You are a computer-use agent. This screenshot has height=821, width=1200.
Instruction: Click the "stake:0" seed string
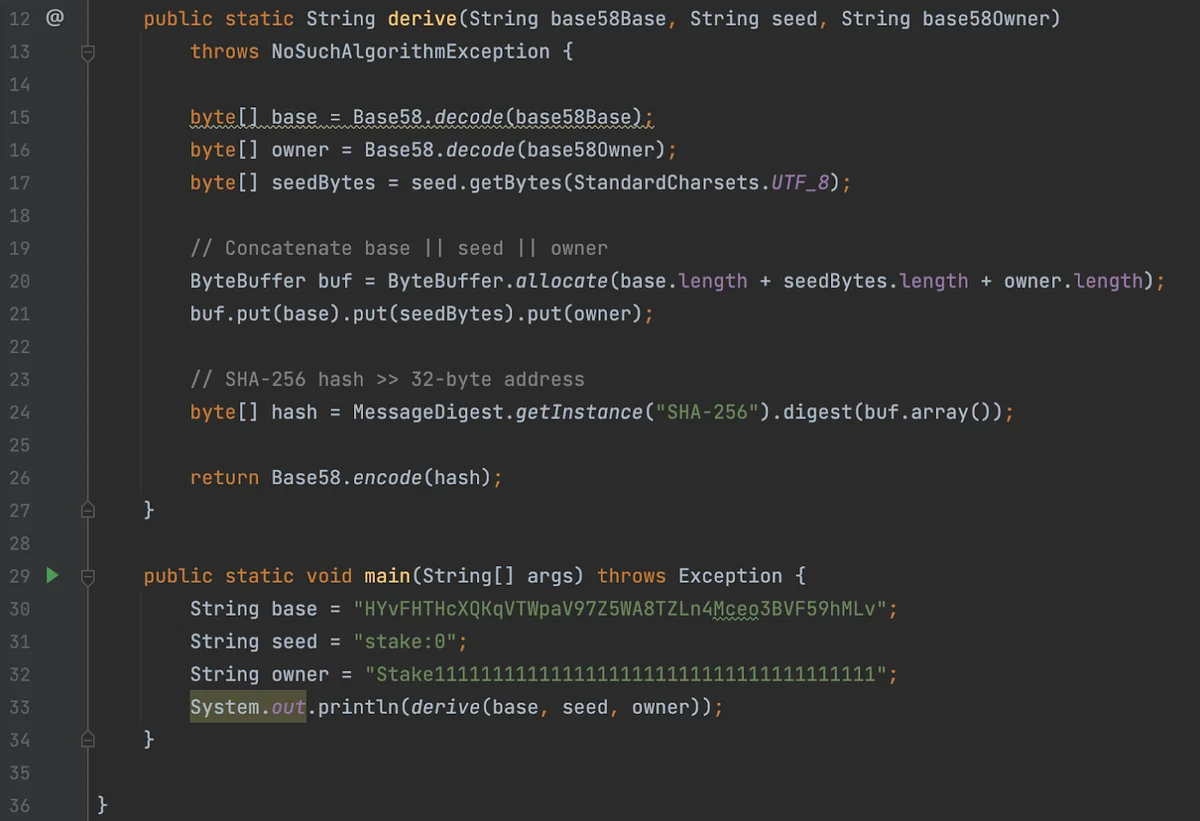[410, 642]
